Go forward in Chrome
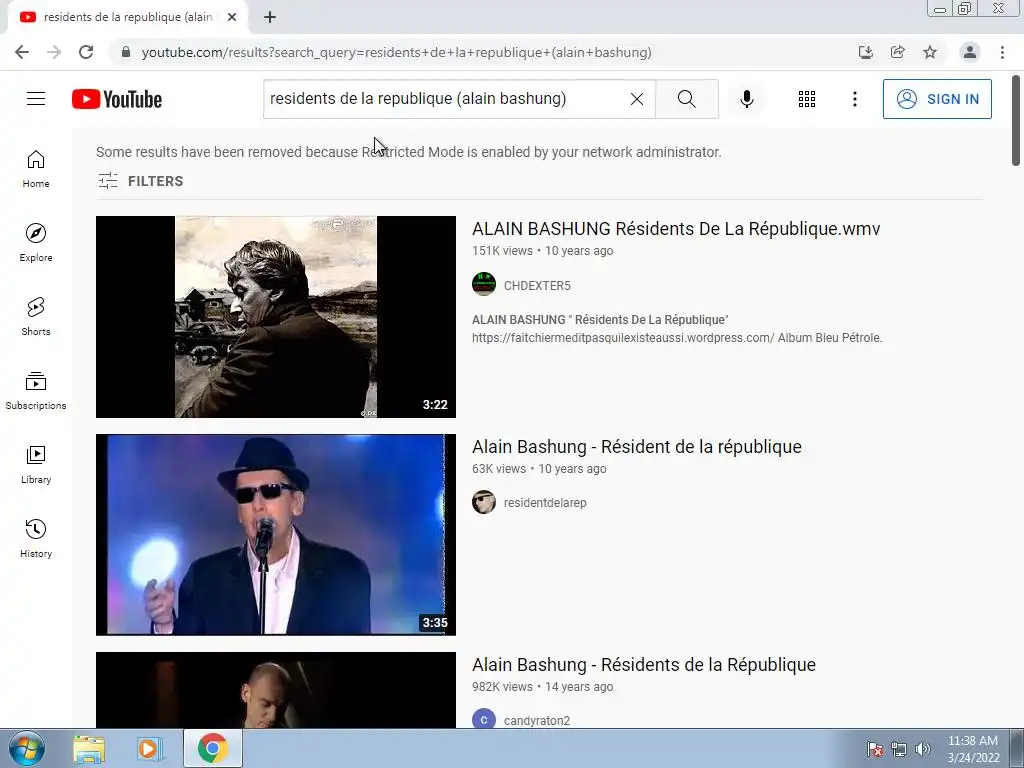The image size is (1024, 768). pos(54,52)
